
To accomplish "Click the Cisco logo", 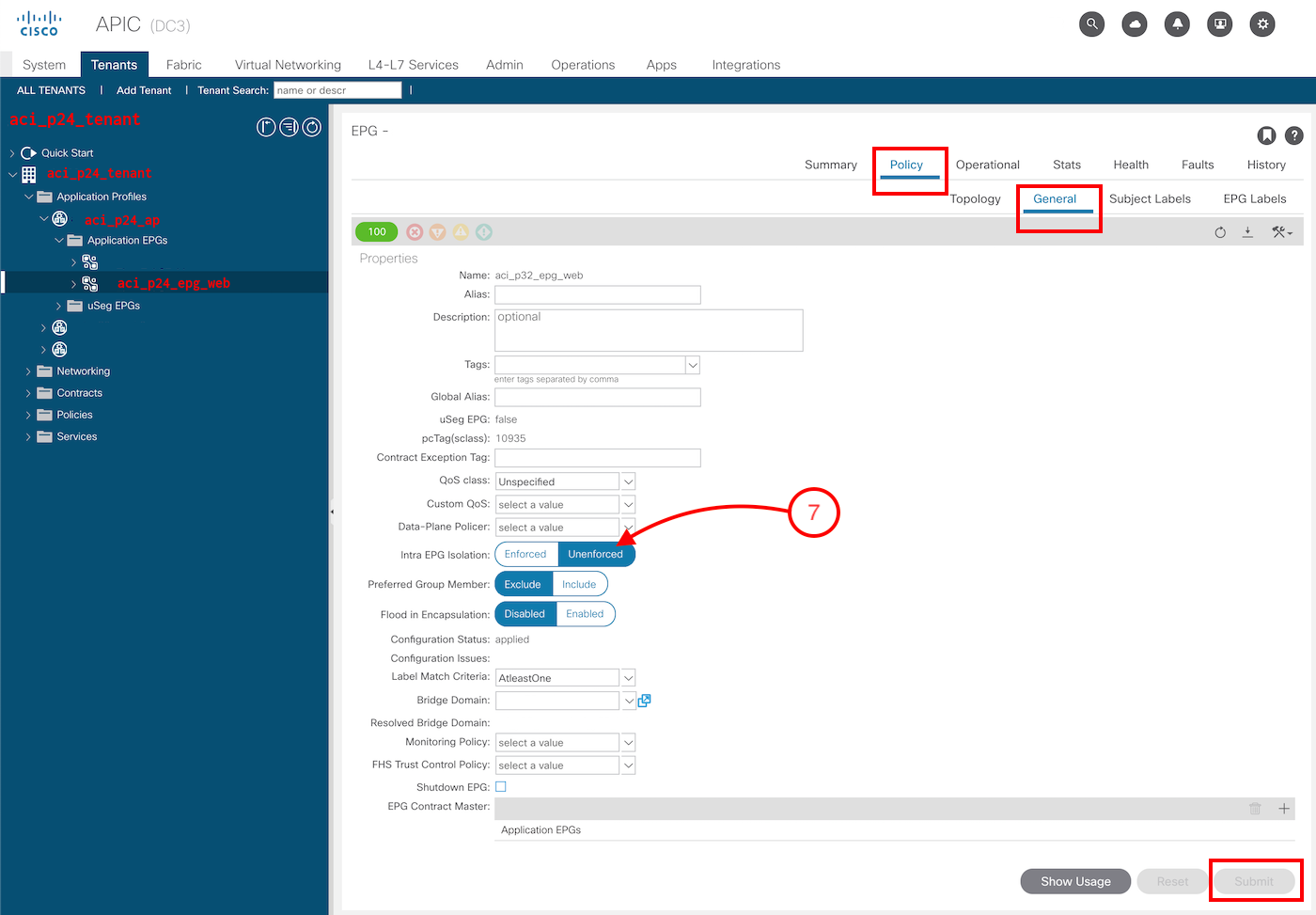I will click(x=39, y=24).
